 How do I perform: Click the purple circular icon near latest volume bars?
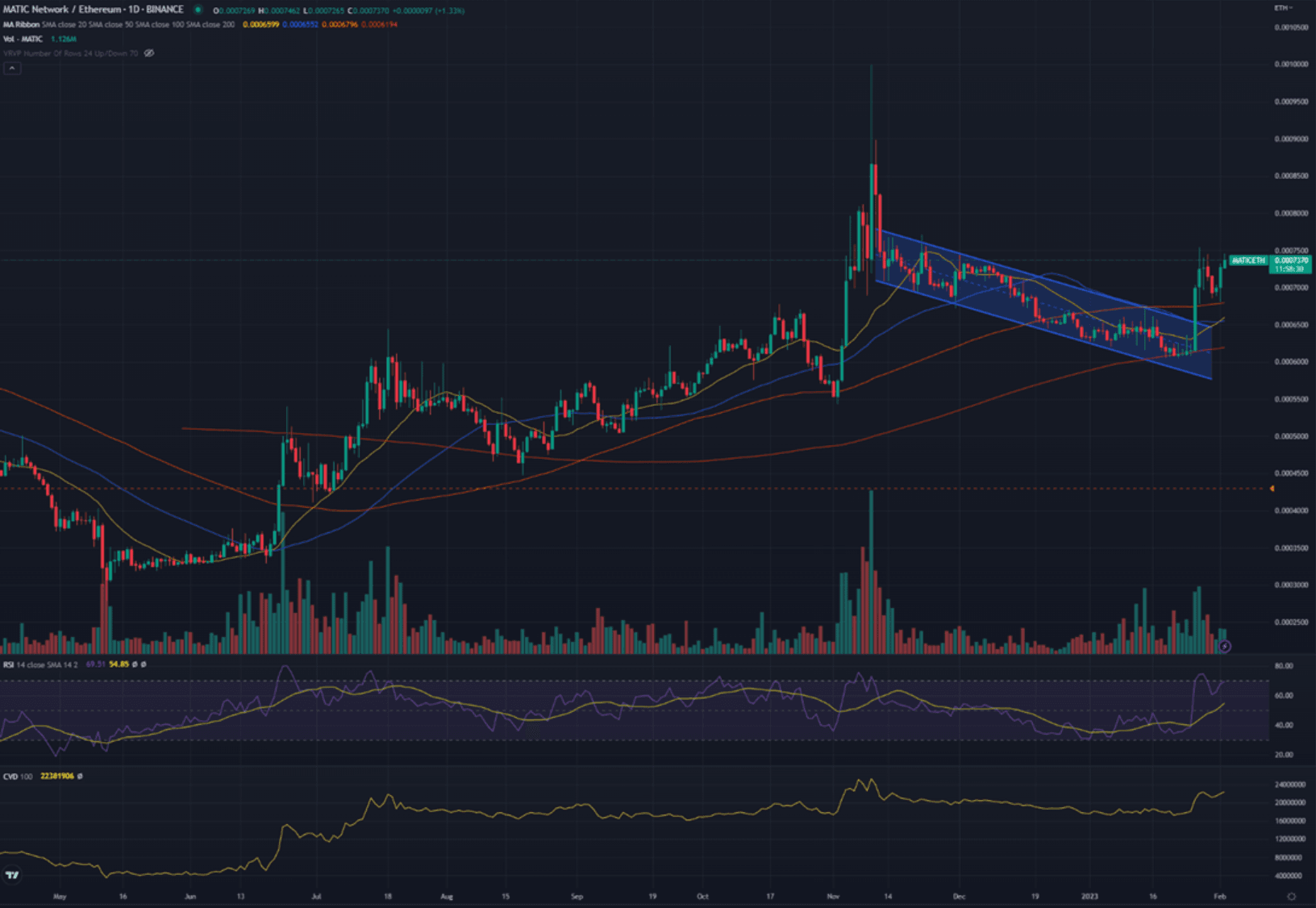1223,644
